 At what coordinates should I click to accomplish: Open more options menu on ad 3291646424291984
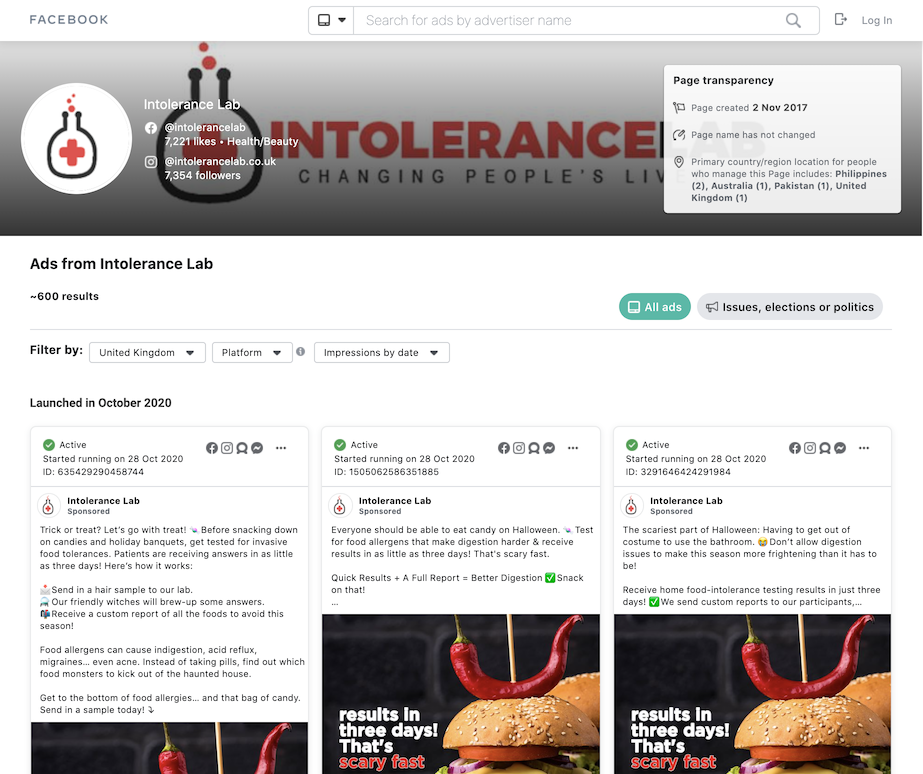[864, 448]
